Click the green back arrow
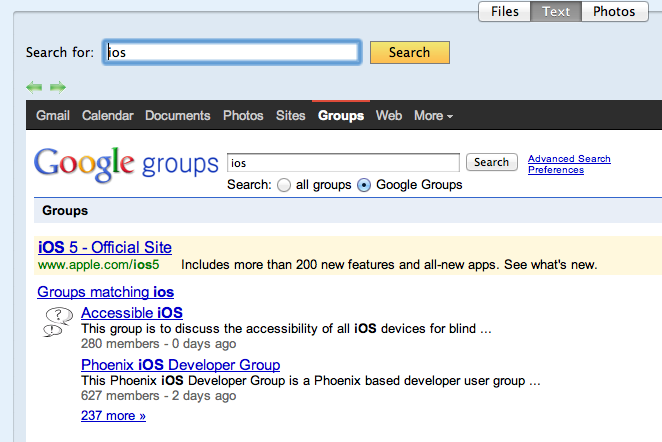Screen dimensions: 662x442 [34, 87]
